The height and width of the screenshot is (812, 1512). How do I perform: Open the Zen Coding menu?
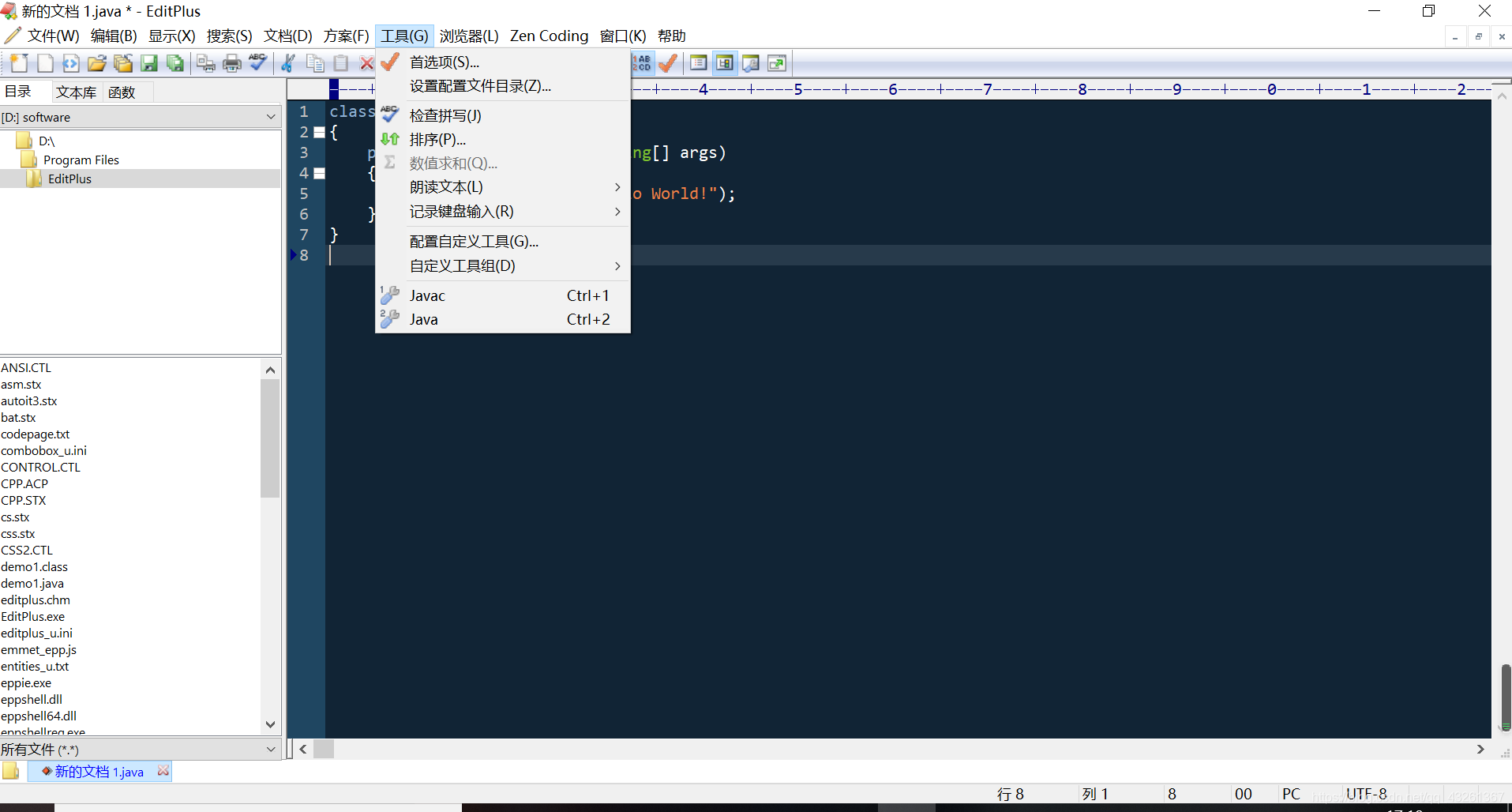[549, 36]
